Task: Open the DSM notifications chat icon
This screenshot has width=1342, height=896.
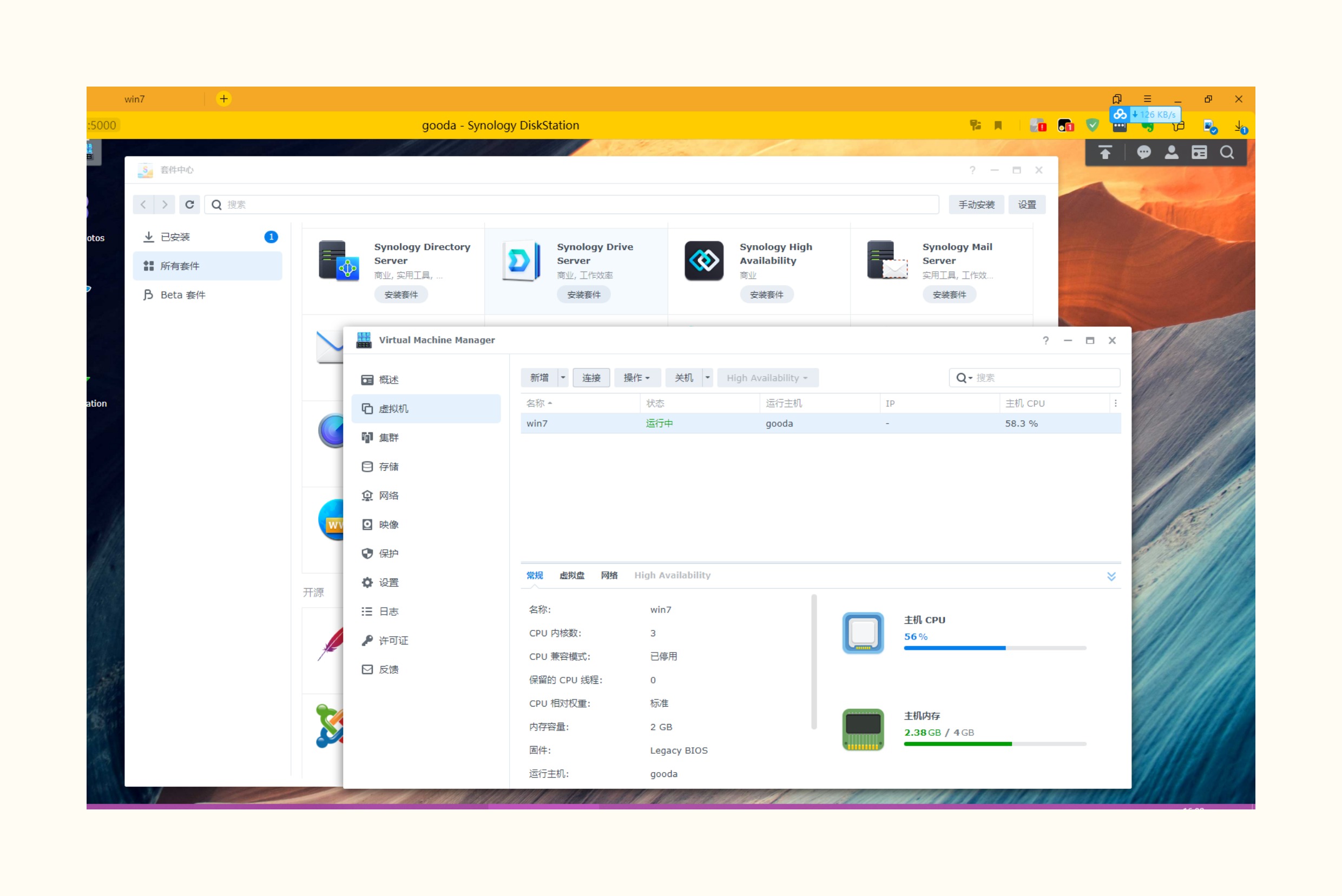Action: [x=1143, y=153]
